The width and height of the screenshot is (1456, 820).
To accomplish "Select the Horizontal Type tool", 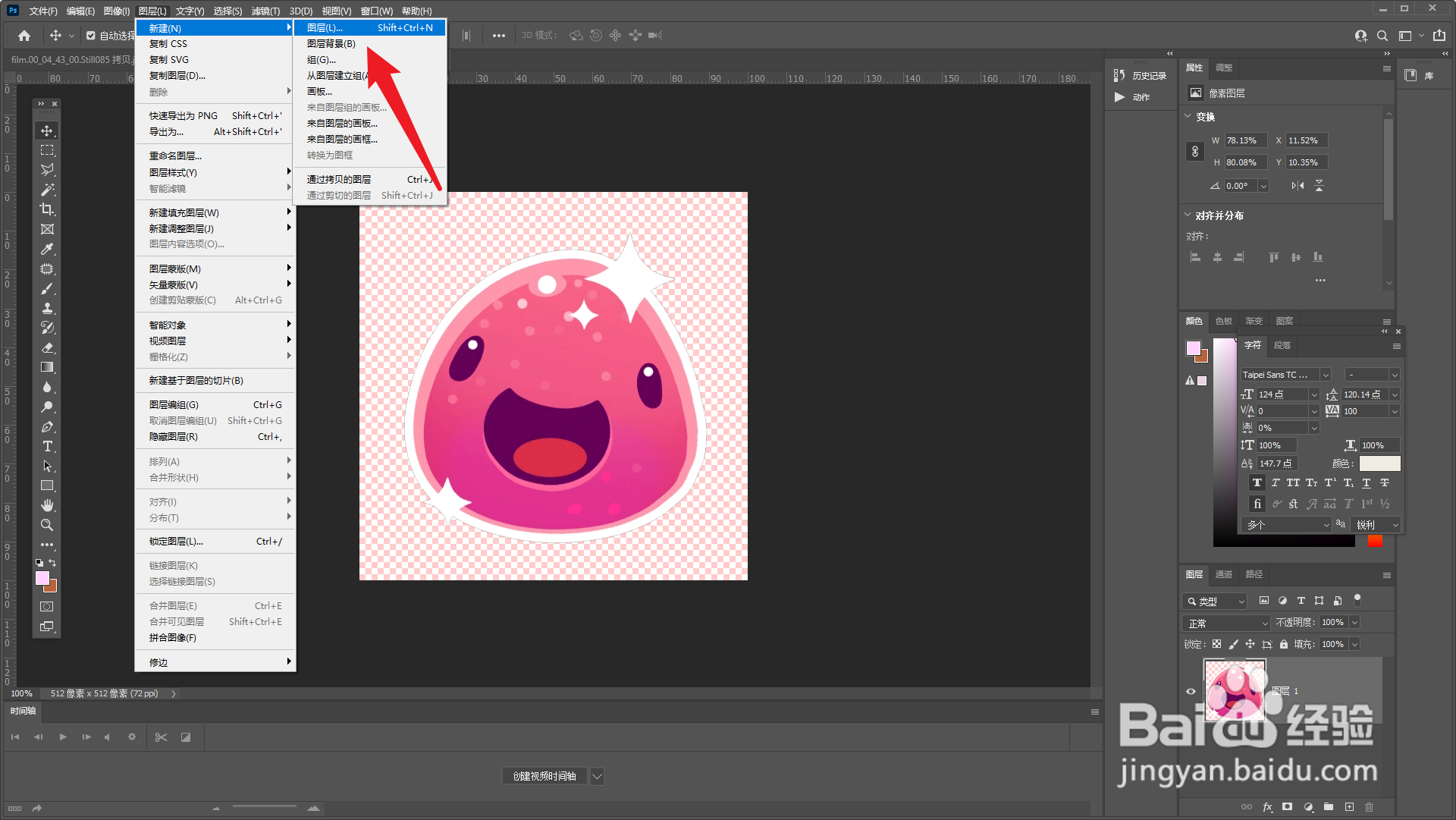I will click(x=47, y=446).
